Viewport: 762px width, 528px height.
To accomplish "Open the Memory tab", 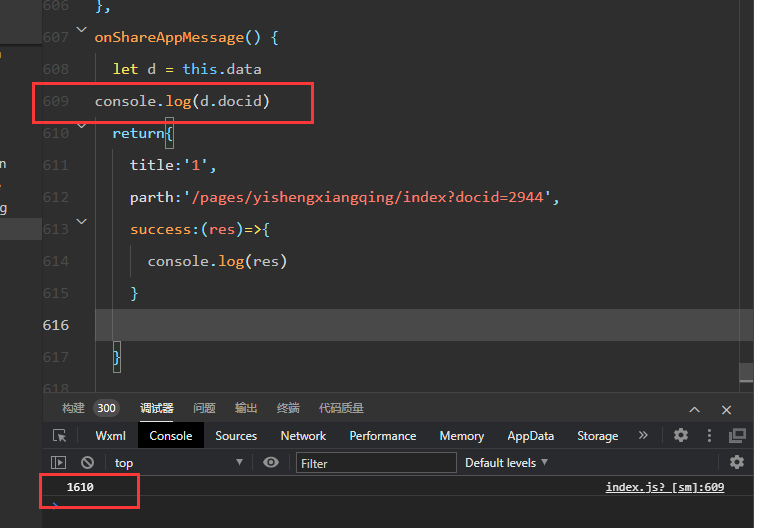I will (x=462, y=436).
